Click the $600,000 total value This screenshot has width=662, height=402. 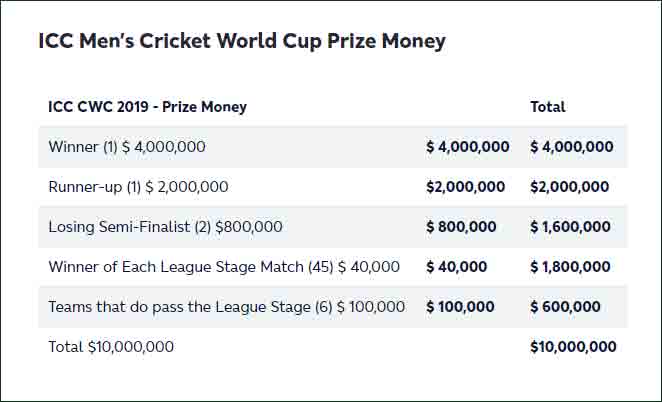566,307
